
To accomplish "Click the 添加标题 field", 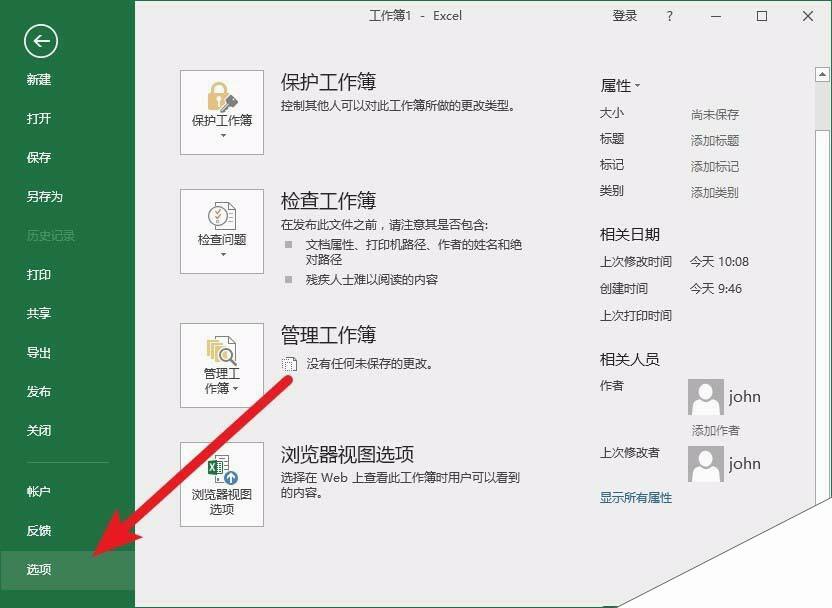I will click(x=715, y=141).
